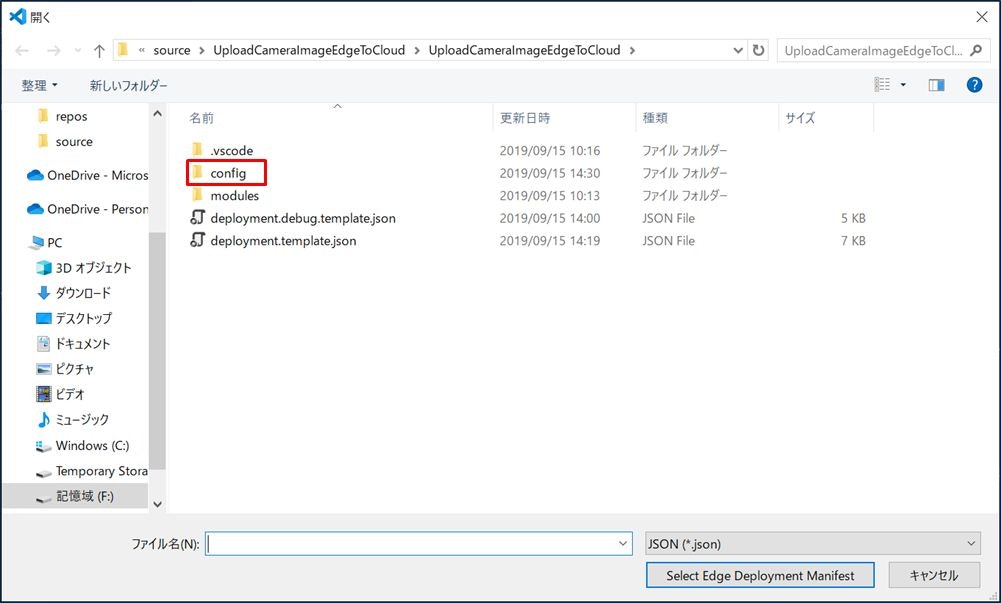
Task: Open OneDrive - Personal in sidebar
Action: click(x=87, y=209)
